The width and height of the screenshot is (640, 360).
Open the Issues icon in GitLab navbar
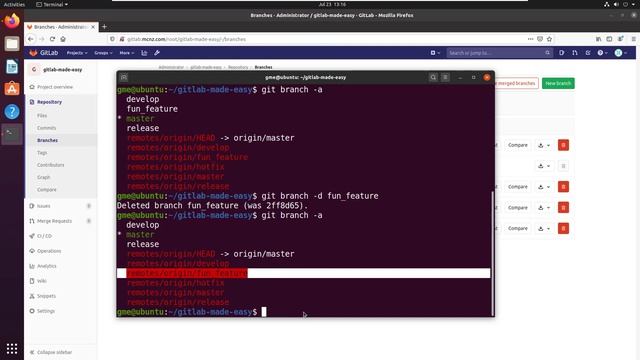(x=562, y=53)
